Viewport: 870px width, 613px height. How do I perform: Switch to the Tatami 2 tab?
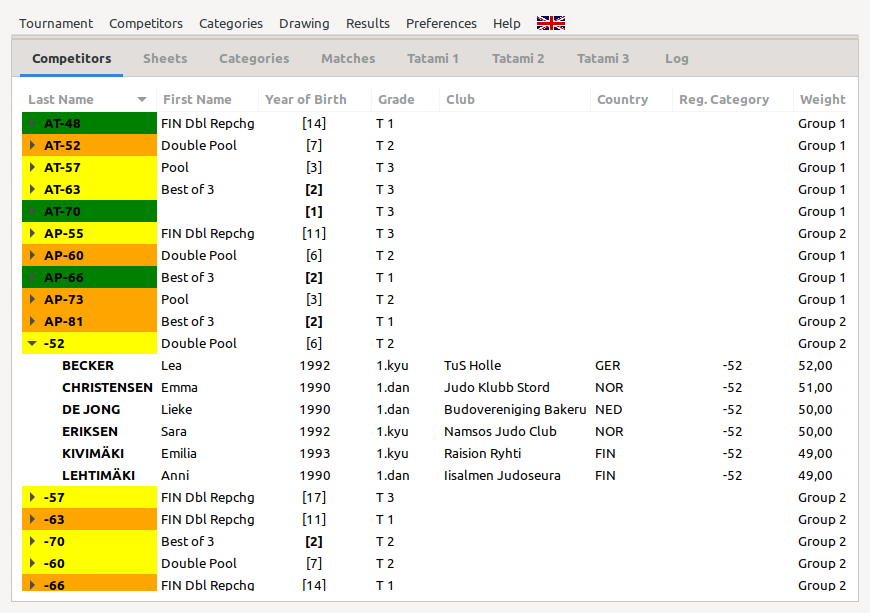[x=518, y=59]
